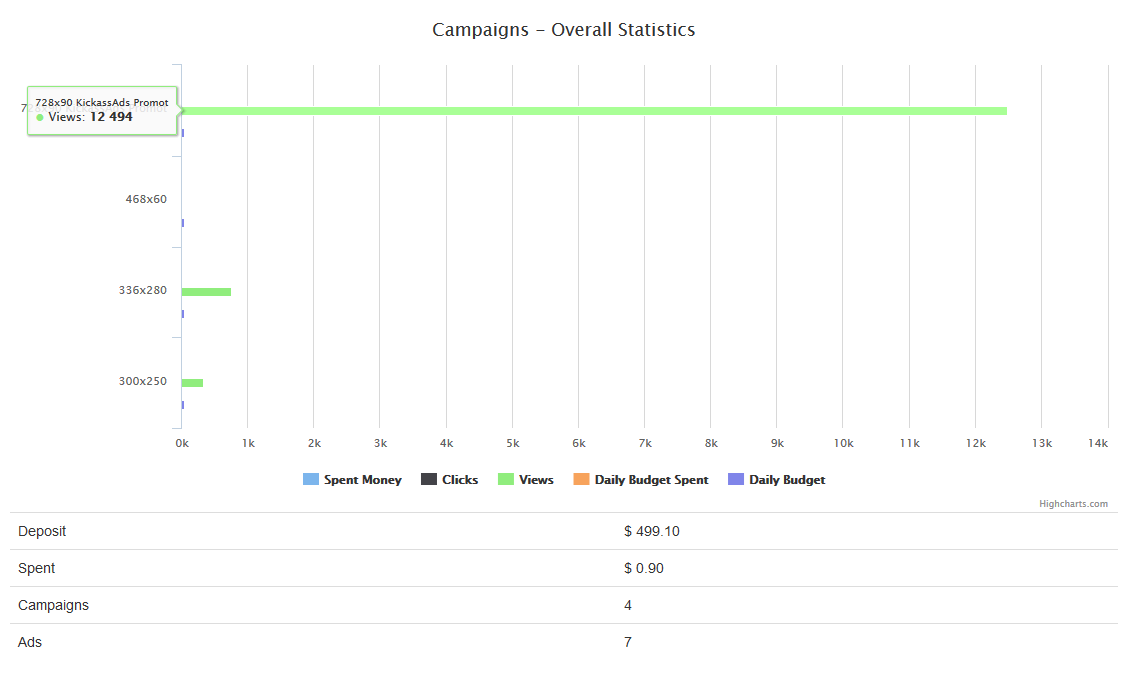Image resolution: width=1129 pixels, height=680 pixels.
Task: Toggle the Spent Money series label
Action: (362, 480)
